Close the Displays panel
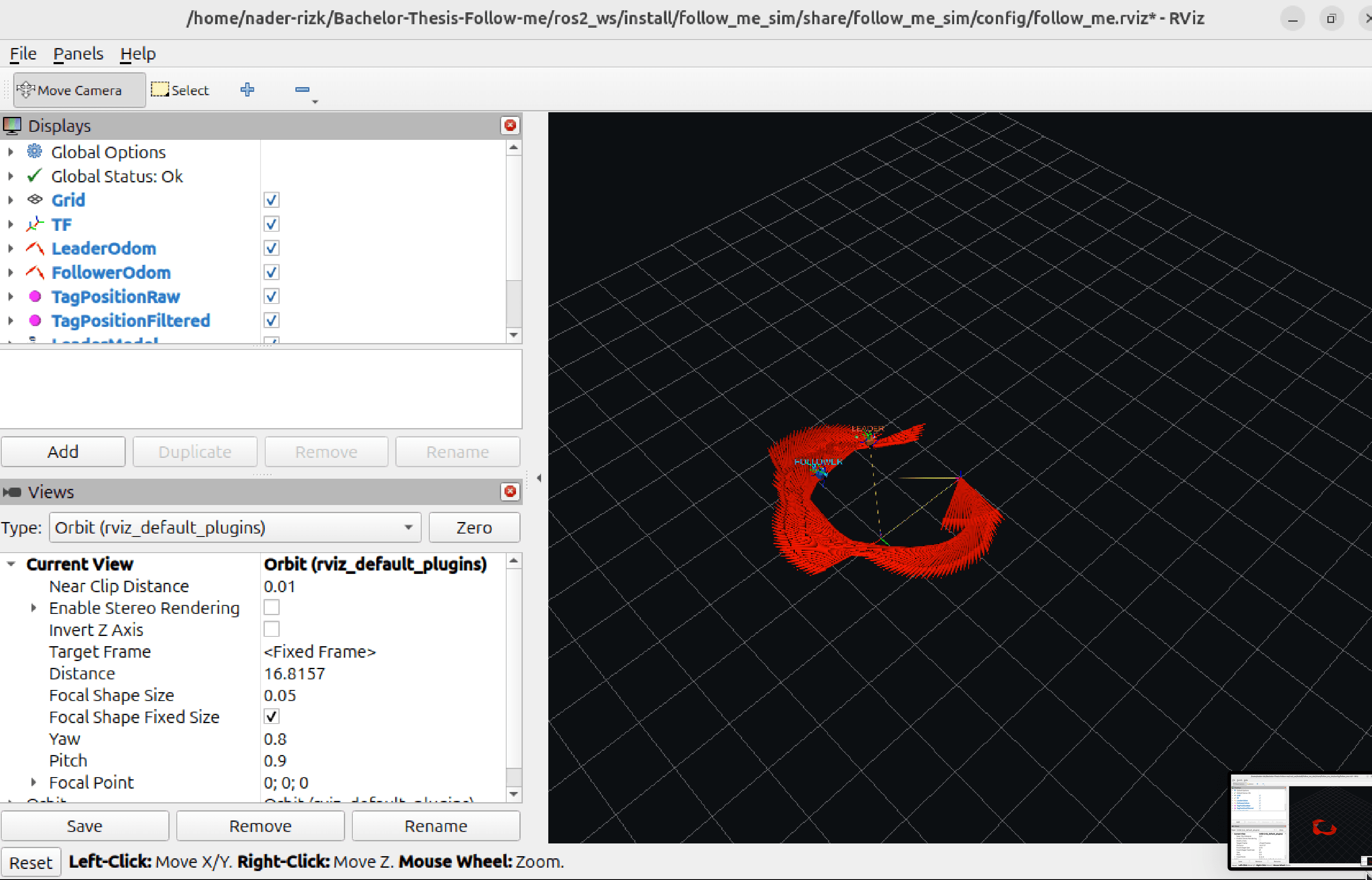This screenshot has width=1372, height=880. 510,126
